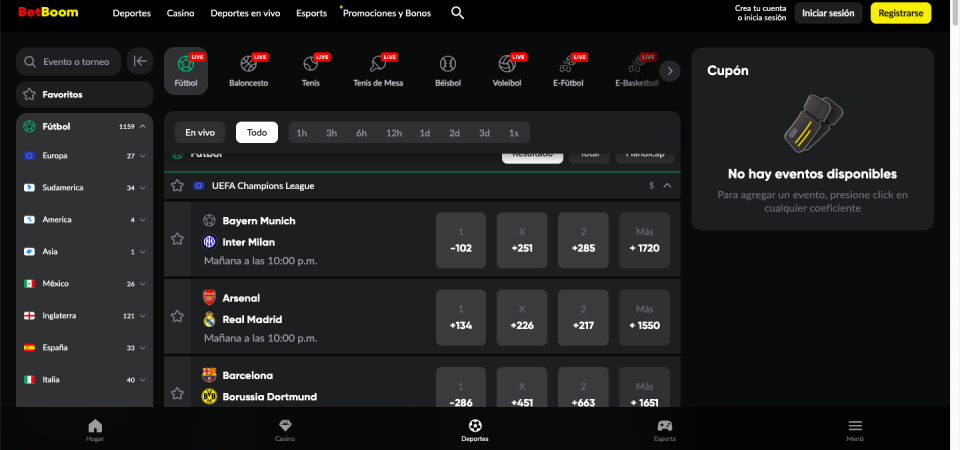This screenshot has width=960, height=450.
Task: Click the yellow Registrarse button
Action: tap(901, 13)
